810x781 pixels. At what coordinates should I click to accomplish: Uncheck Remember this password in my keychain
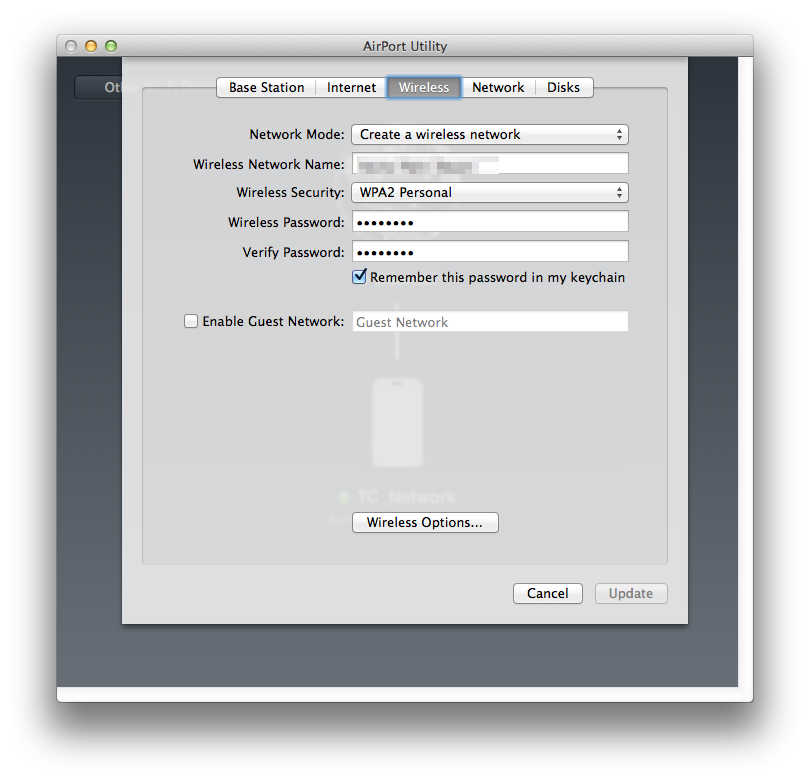coord(360,277)
